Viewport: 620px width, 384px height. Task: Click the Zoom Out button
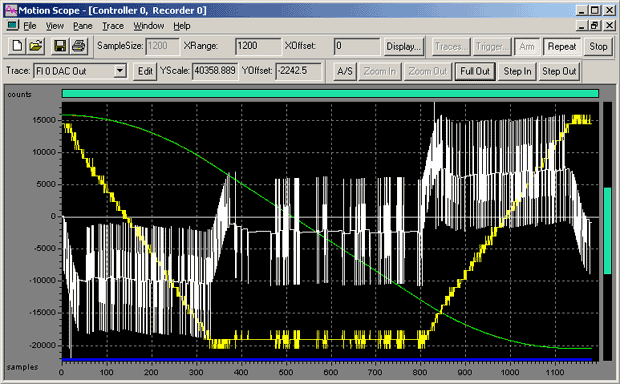click(x=427, y=71)
